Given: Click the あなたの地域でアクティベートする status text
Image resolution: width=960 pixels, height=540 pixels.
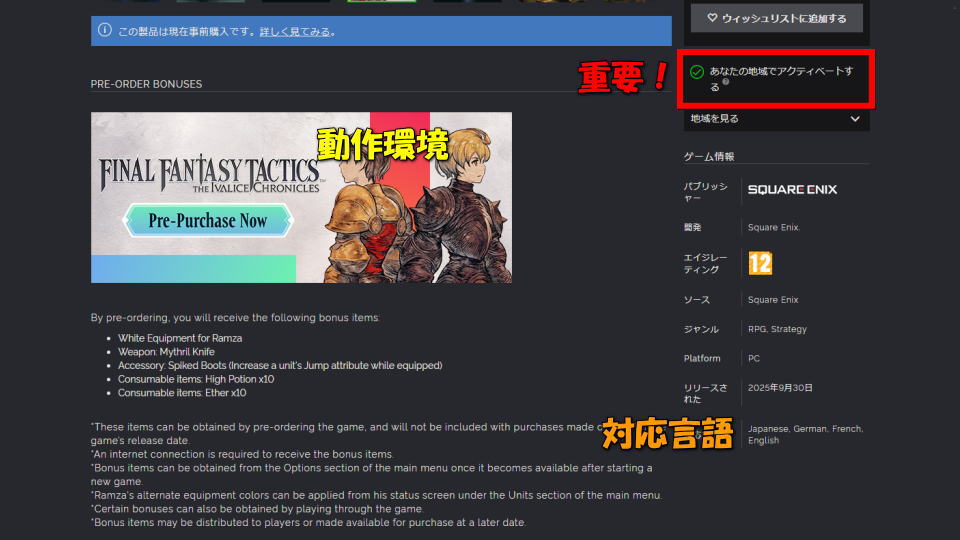Looking at the screenshot, I should (781, 78).
